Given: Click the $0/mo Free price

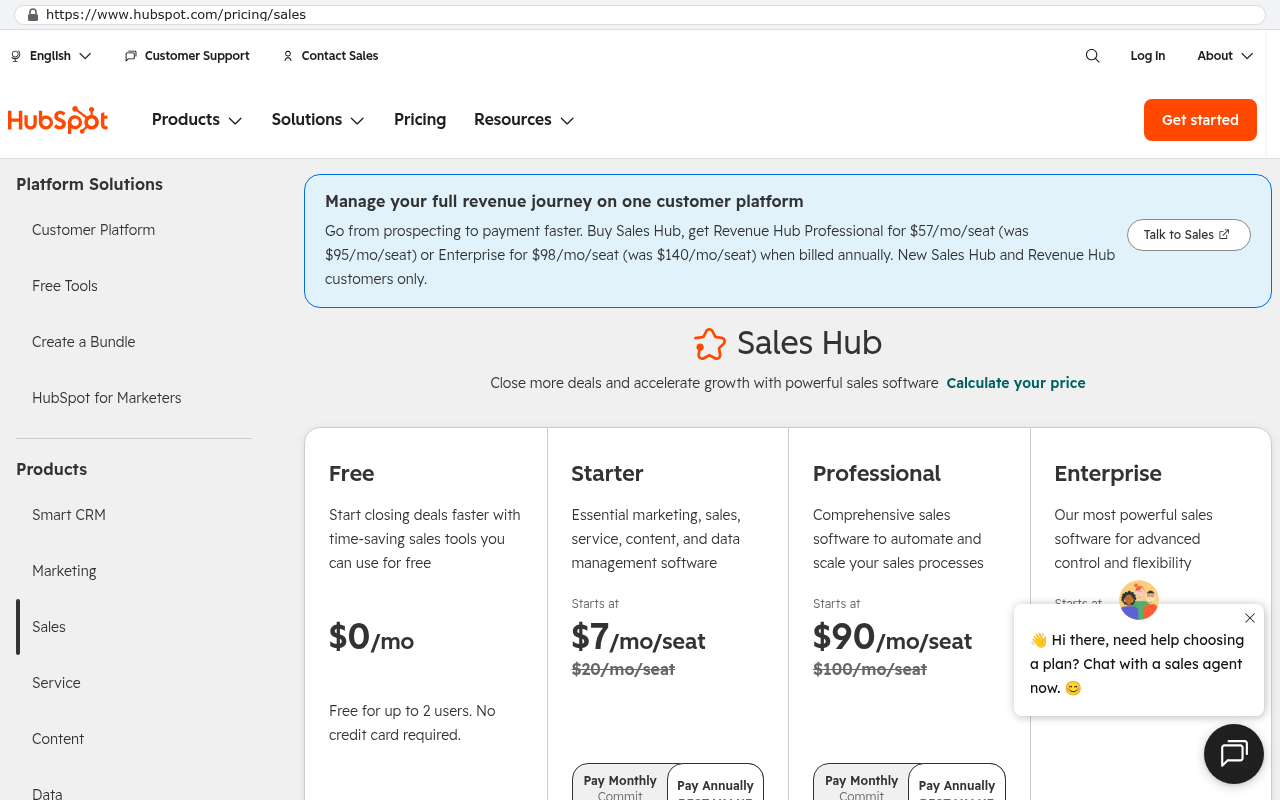Looking at the screenshot, I should 371,638.
